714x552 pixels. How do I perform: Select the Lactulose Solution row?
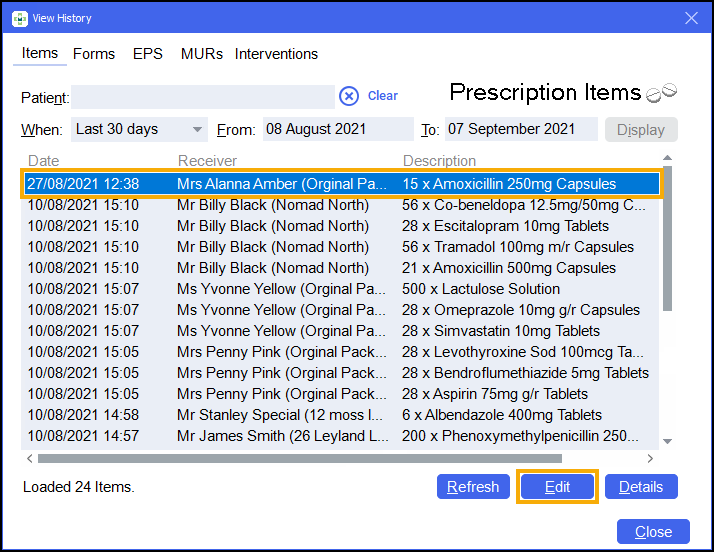(340, 289)
